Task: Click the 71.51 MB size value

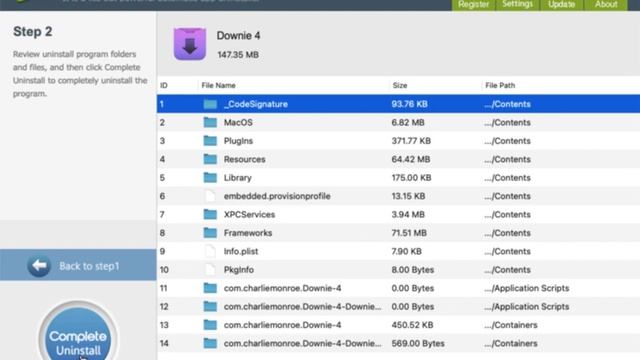Action: coord(409,233)
